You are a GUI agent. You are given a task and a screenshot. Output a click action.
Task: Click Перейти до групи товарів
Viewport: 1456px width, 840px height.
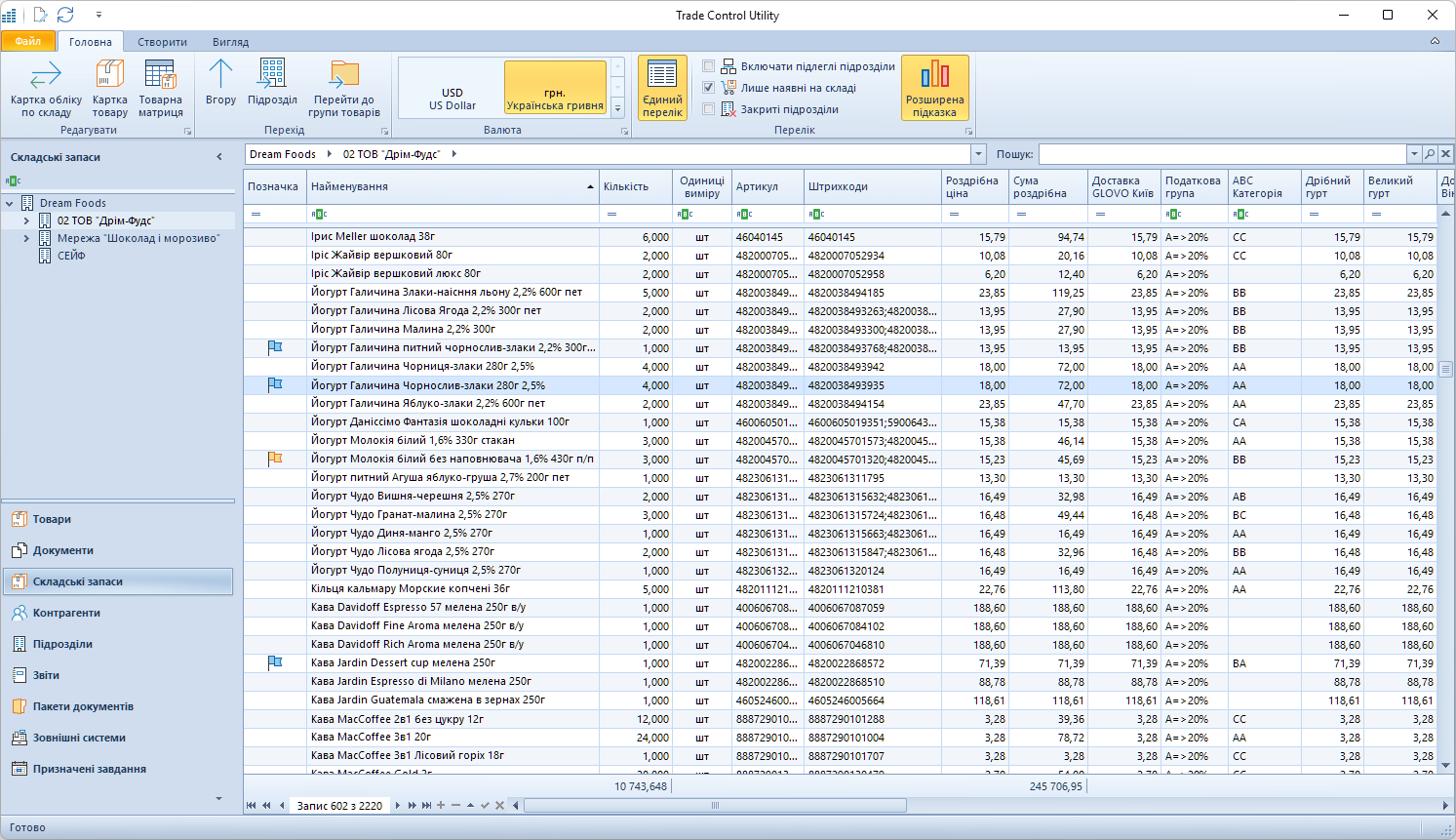[343, 88]
